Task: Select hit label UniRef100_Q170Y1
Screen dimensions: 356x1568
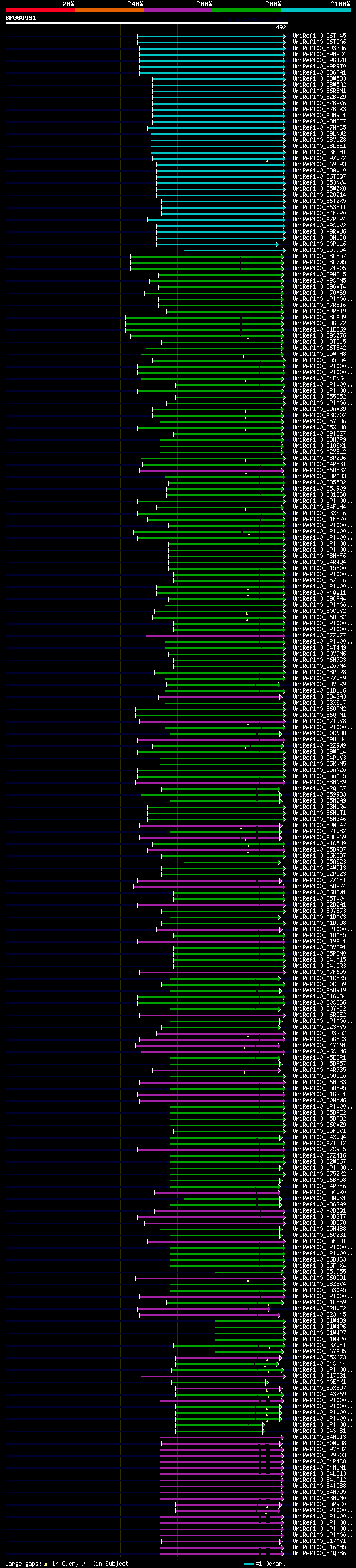Action: coord(319,1542)
